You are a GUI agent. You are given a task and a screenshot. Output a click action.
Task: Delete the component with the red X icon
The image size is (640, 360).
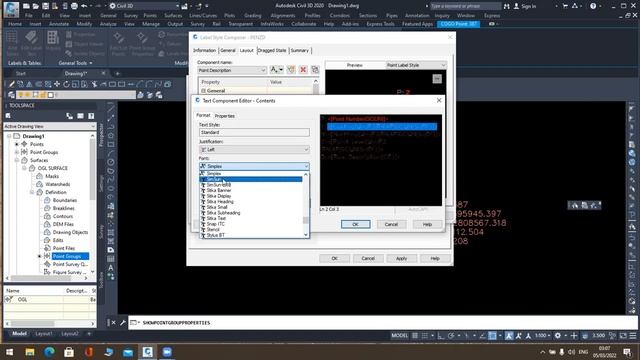coord(303,70)
